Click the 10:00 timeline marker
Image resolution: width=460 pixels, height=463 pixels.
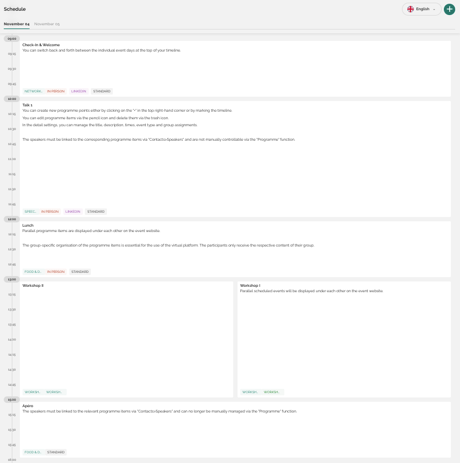tap(12, 99)
